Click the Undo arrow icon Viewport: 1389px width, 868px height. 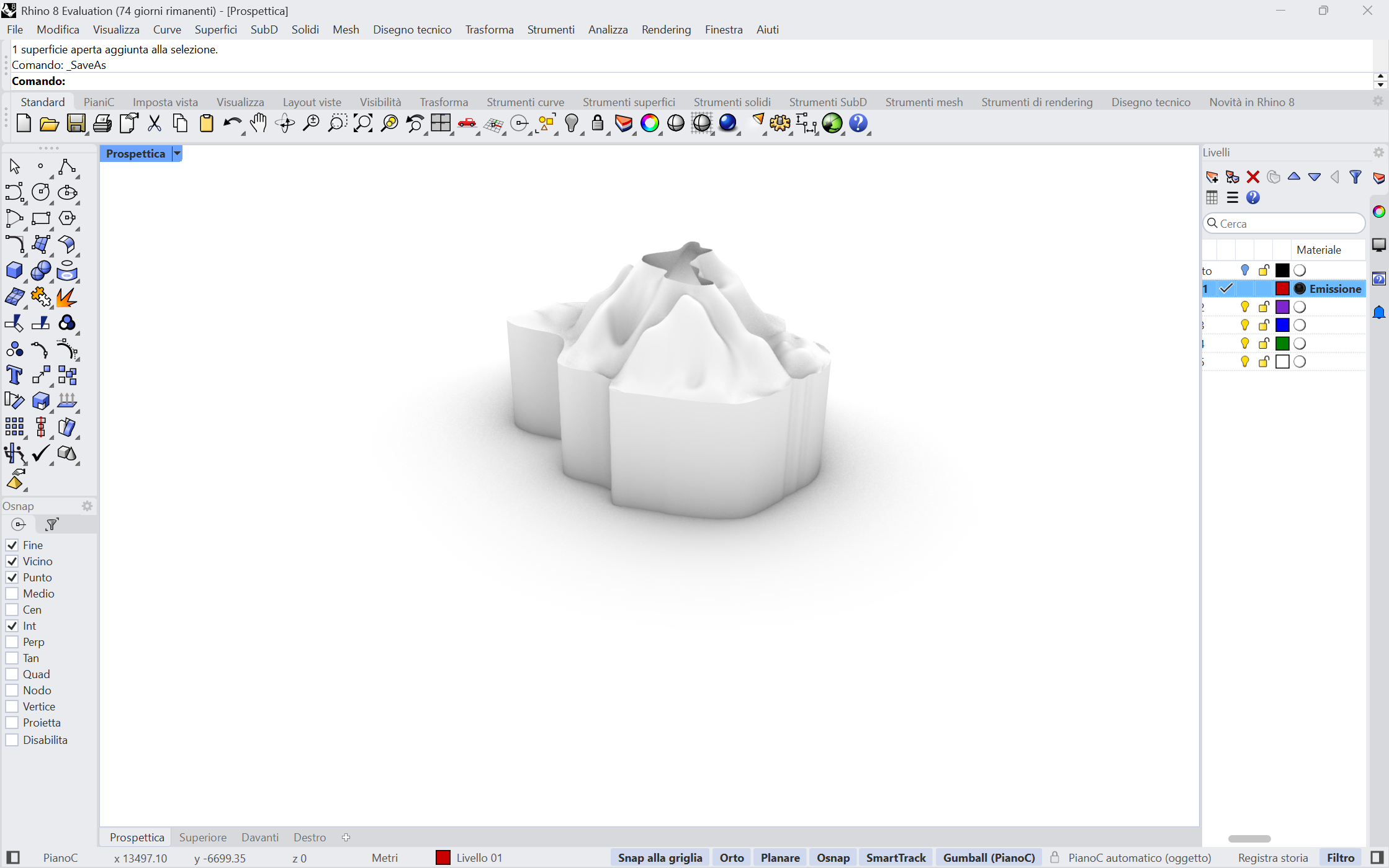[x=231, y=123]
